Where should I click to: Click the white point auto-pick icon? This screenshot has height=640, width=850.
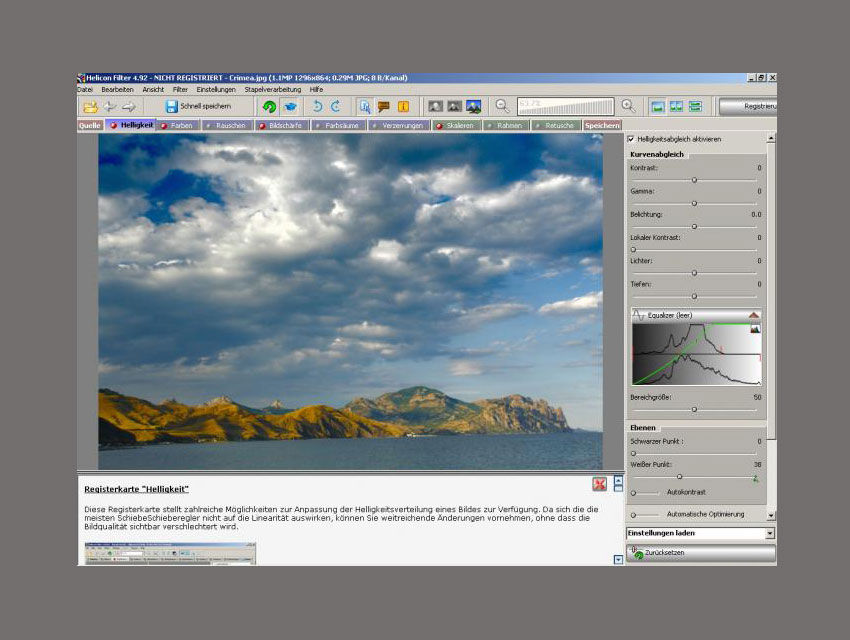tap(756, 478)
